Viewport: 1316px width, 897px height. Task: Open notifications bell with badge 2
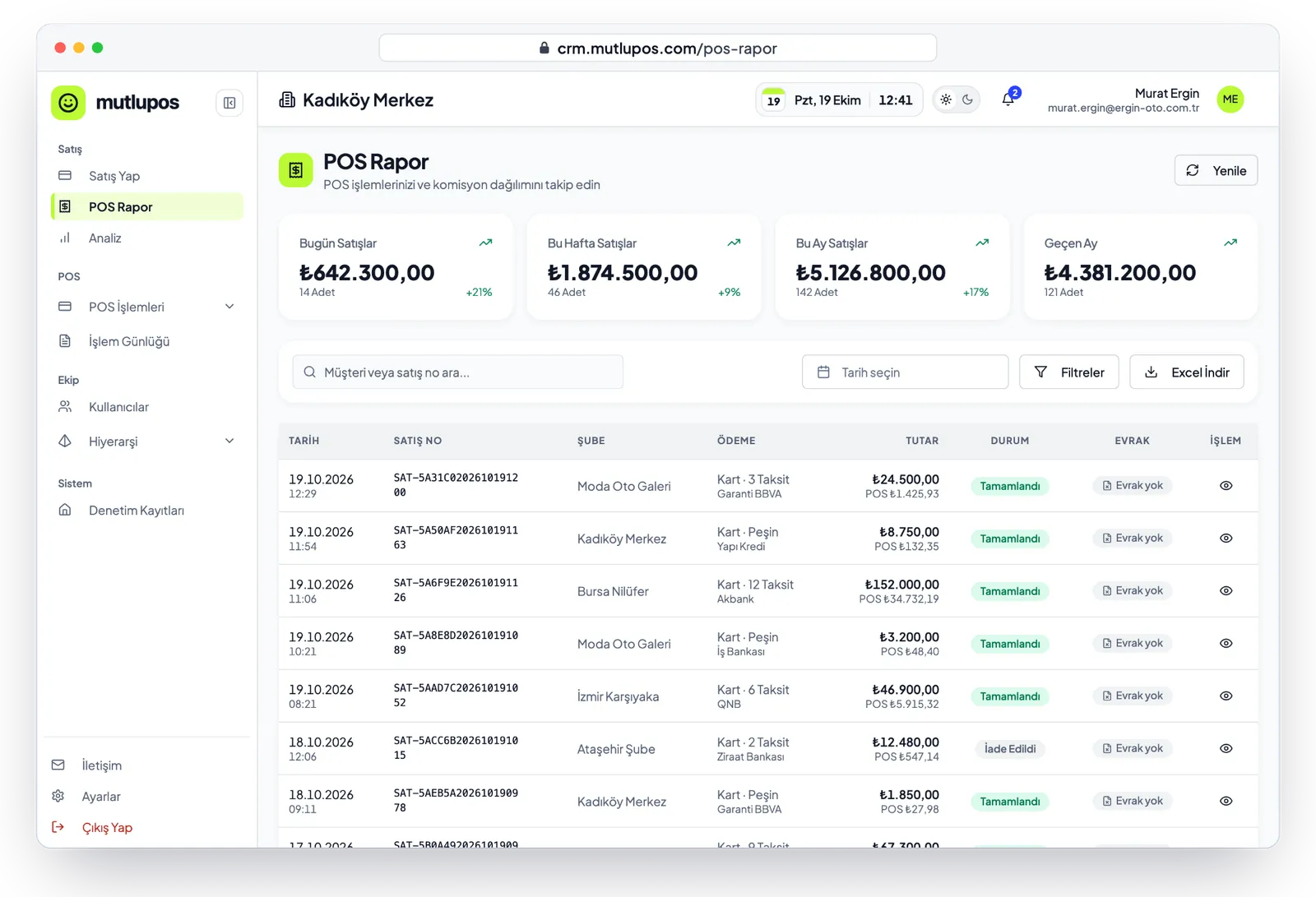[x=1008, y=99]
